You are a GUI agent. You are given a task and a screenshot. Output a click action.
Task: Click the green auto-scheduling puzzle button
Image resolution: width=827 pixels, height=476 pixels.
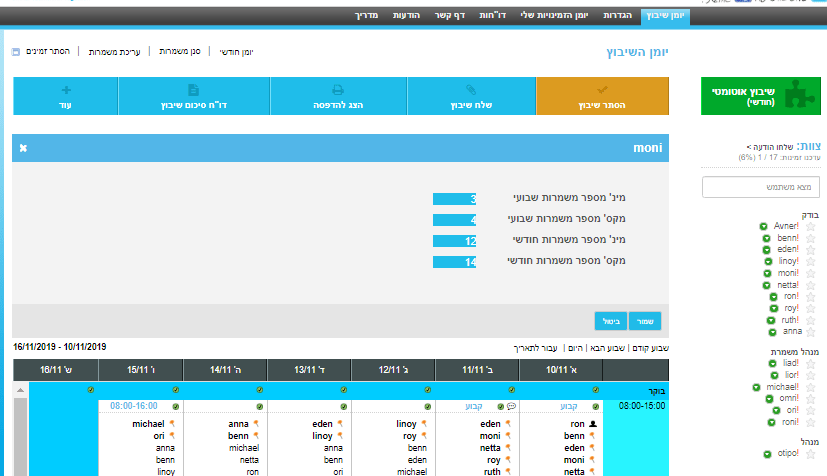tap(760, 96)
